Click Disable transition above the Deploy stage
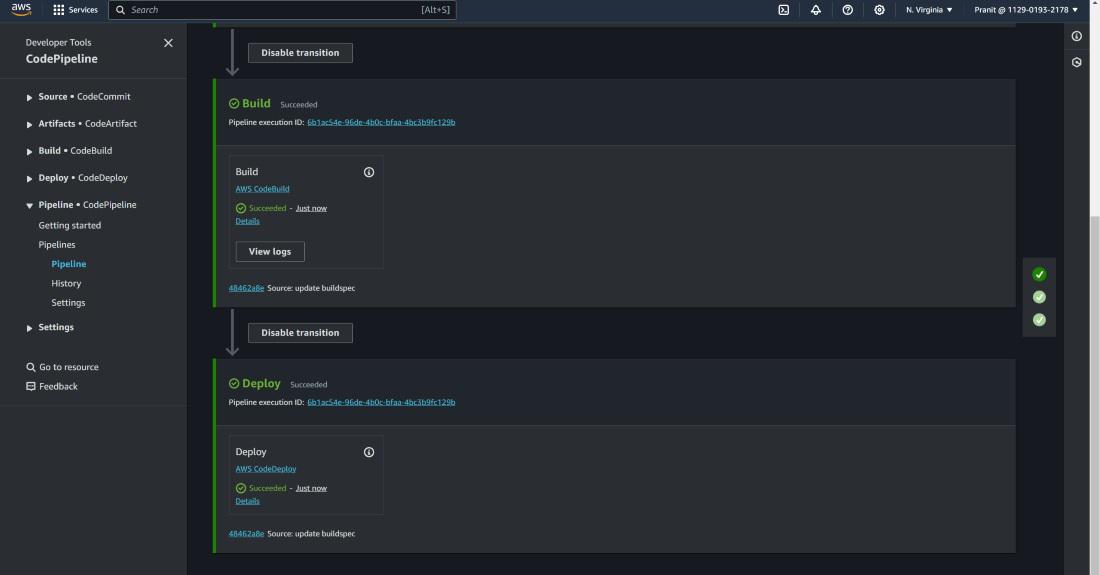The width and height of the screenshot is (1100, 575). pyautogui.click(x=300, y=332)
